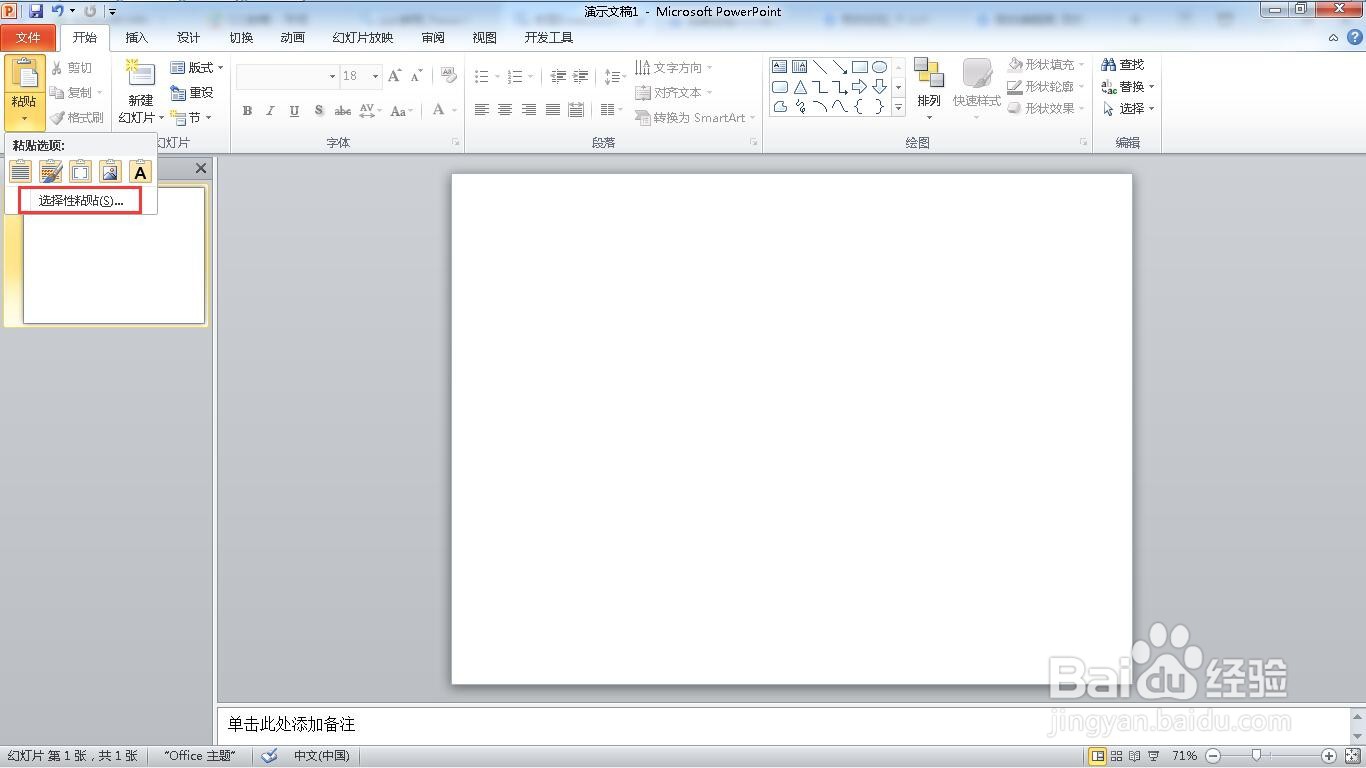This screenshot has width=1366, height=768.
Task: Open the font size 18 dropdown
Action: [x=375, y=76]
